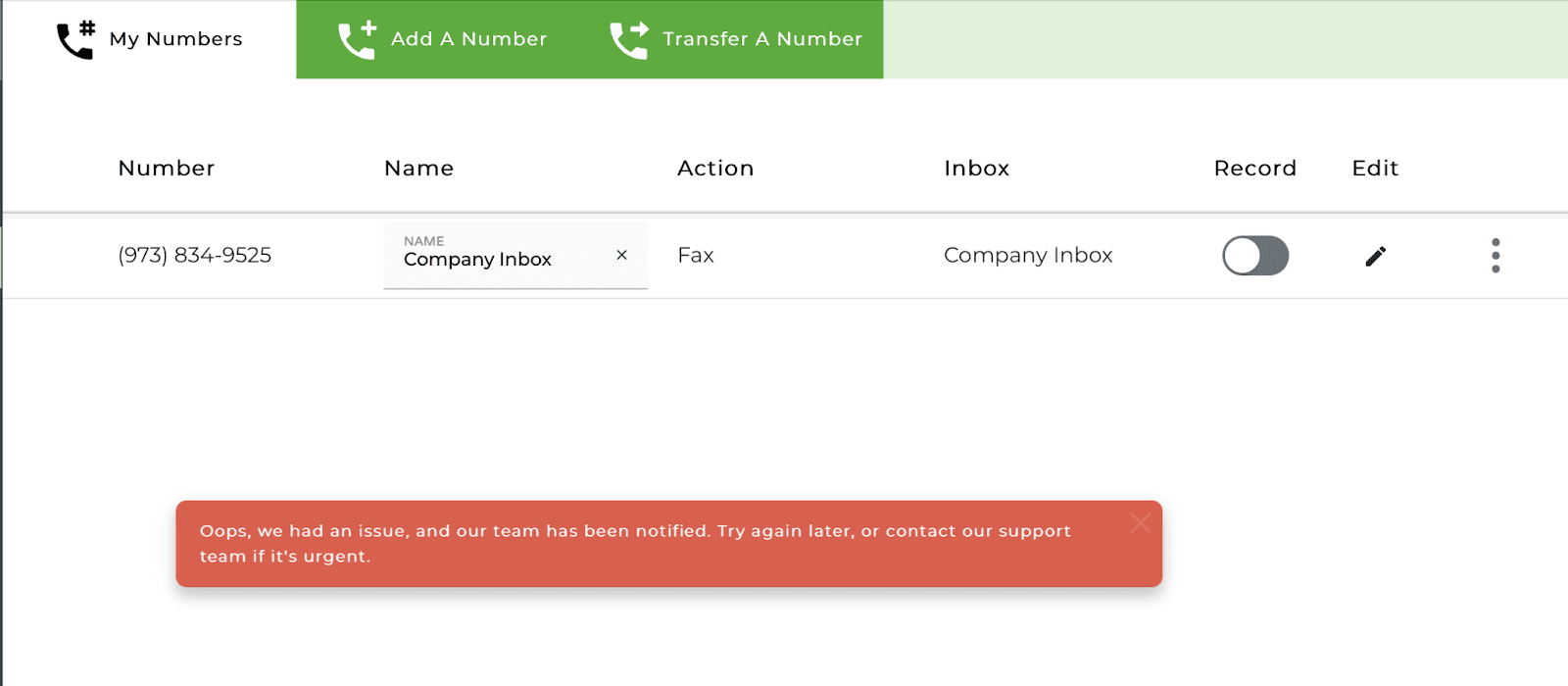Click the Number column header
The width and height of the screenshot is (1568, 686).
point(167,168)
